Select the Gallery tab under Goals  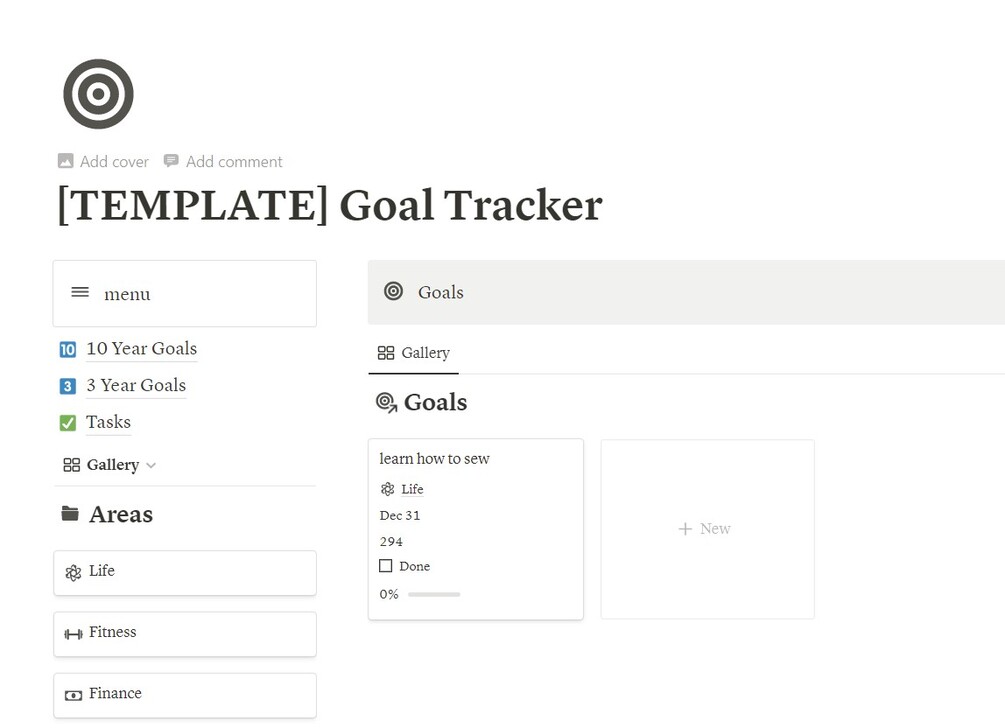(x=414, y=353)
